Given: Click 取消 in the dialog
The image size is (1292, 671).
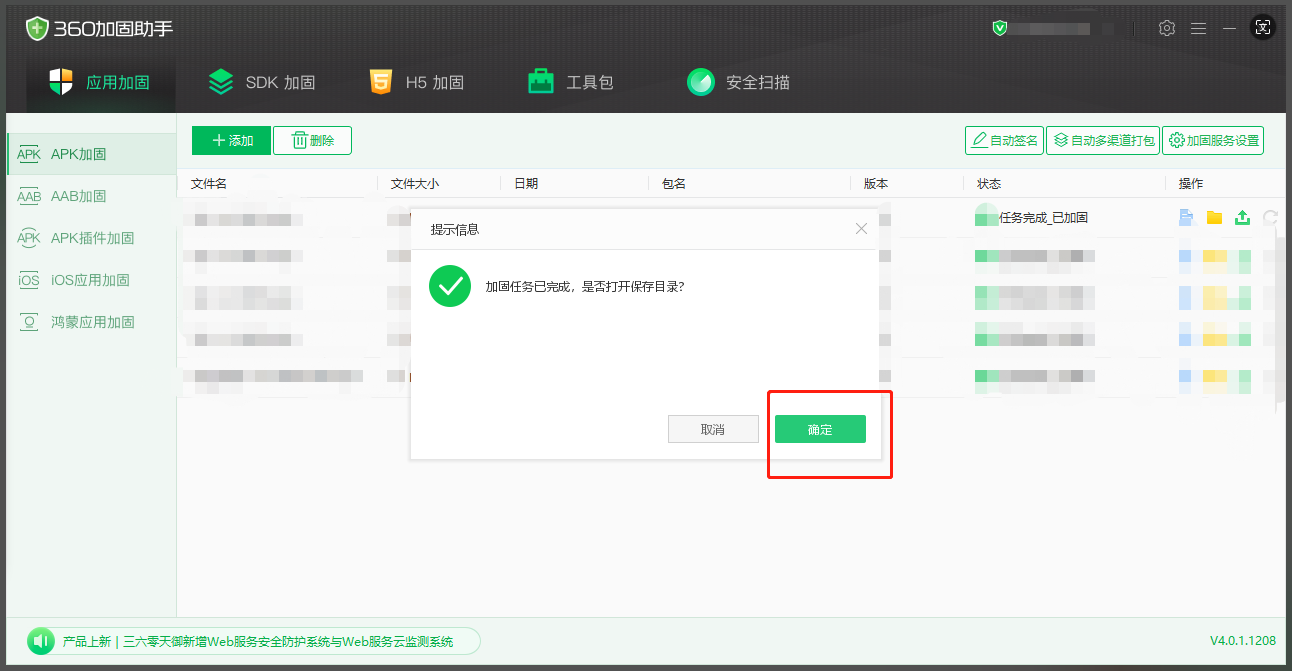Looking at the screenshot, I should (713, 429).
